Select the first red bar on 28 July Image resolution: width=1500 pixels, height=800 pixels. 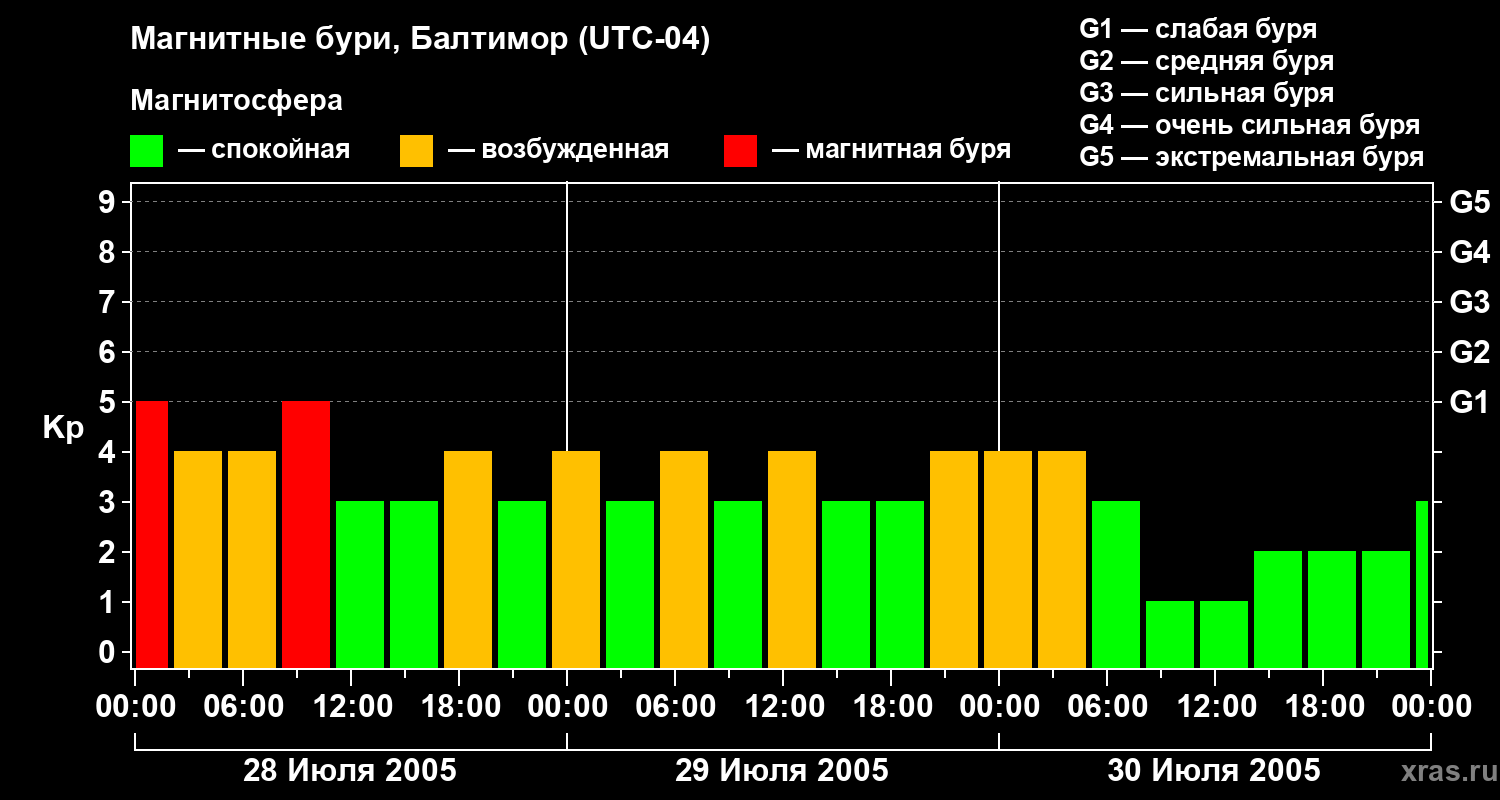pos(152,534)
